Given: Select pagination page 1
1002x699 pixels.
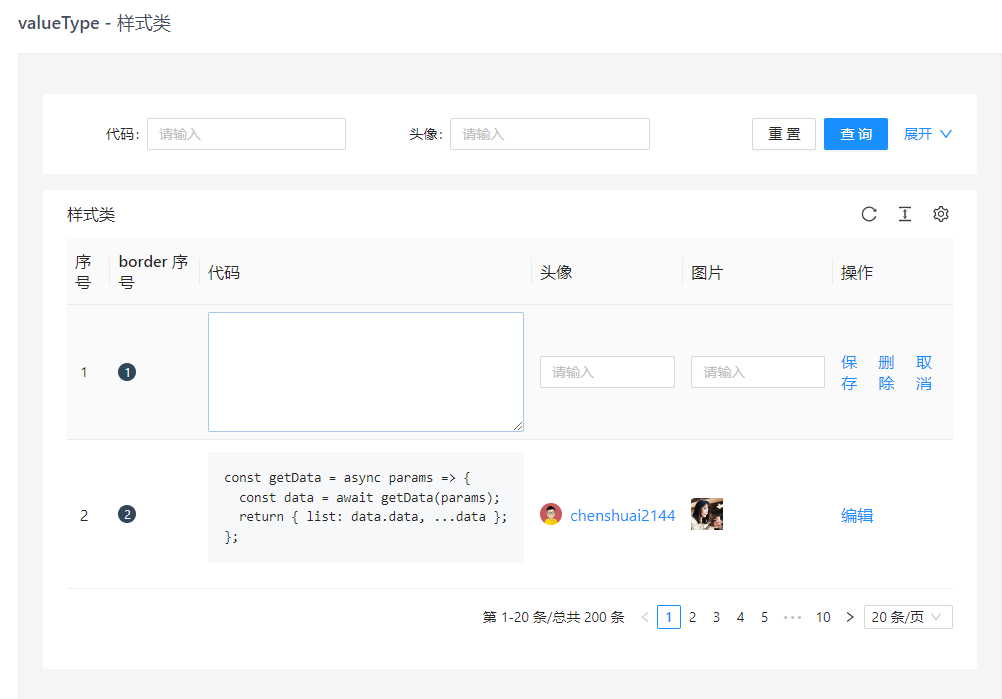Looking at the screenshot, I should [668, 617].
